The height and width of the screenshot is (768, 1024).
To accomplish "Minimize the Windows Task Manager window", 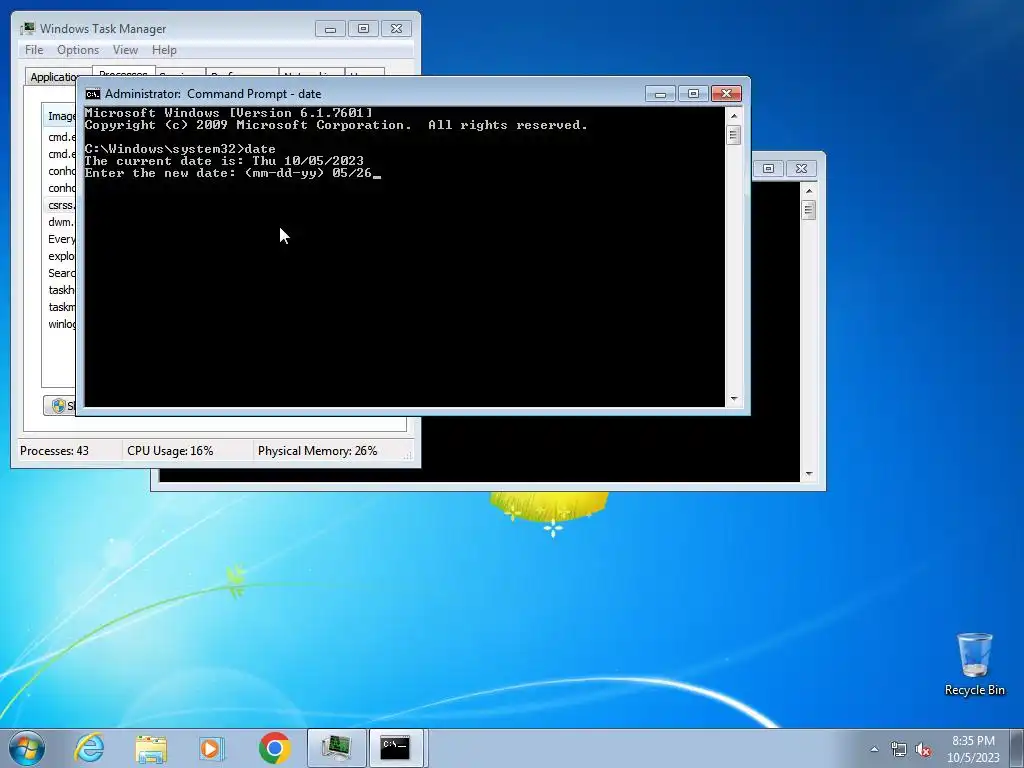I will (x=330, y=29).
